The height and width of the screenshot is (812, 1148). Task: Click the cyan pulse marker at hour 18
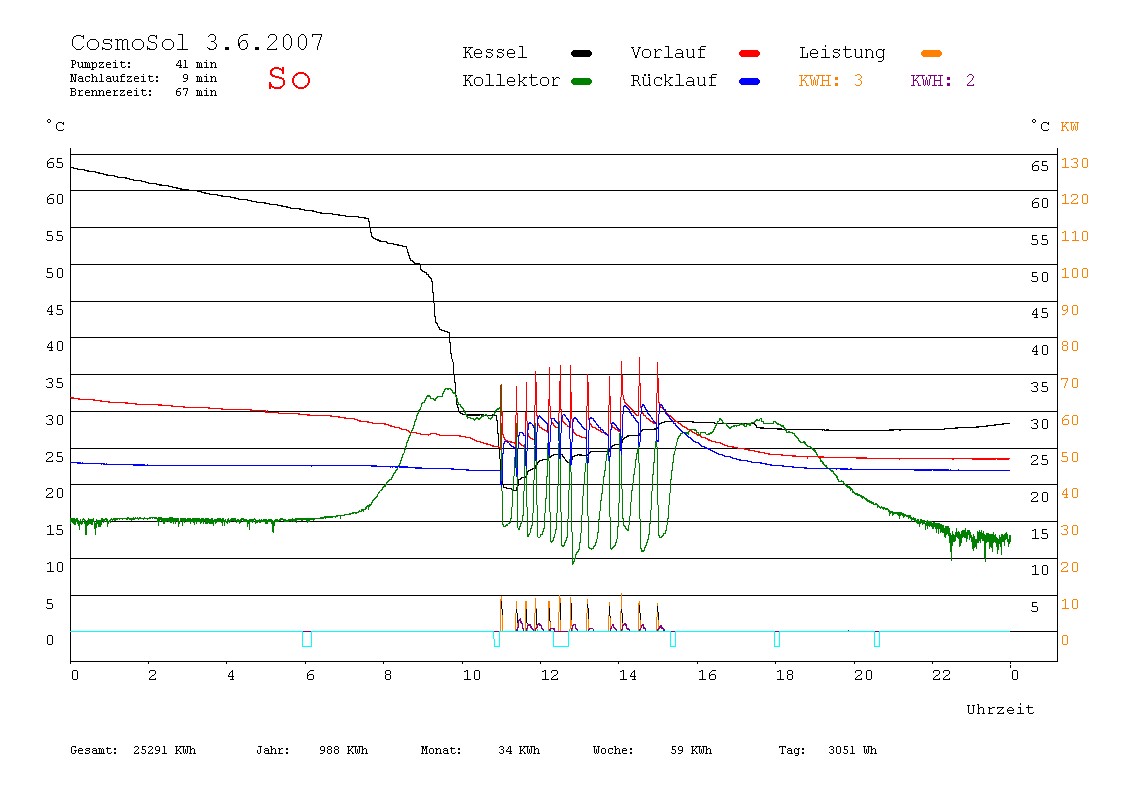coord(777,639)
